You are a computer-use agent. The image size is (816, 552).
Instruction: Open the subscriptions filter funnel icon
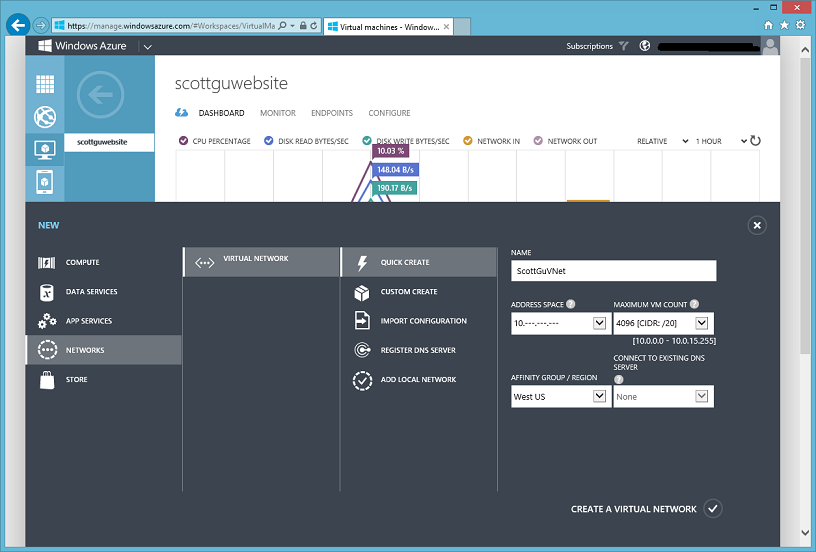(623, 46)
